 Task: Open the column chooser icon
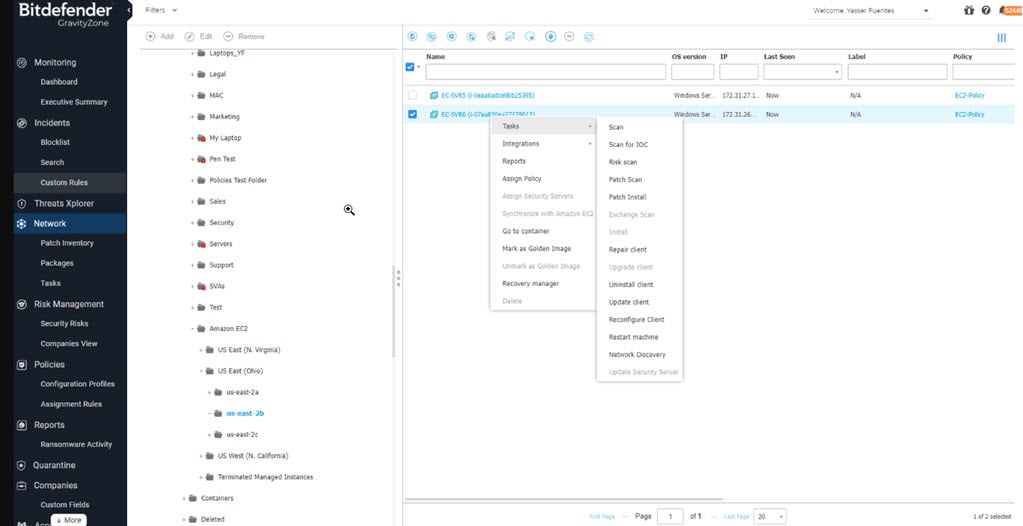tap(1001, 38)
